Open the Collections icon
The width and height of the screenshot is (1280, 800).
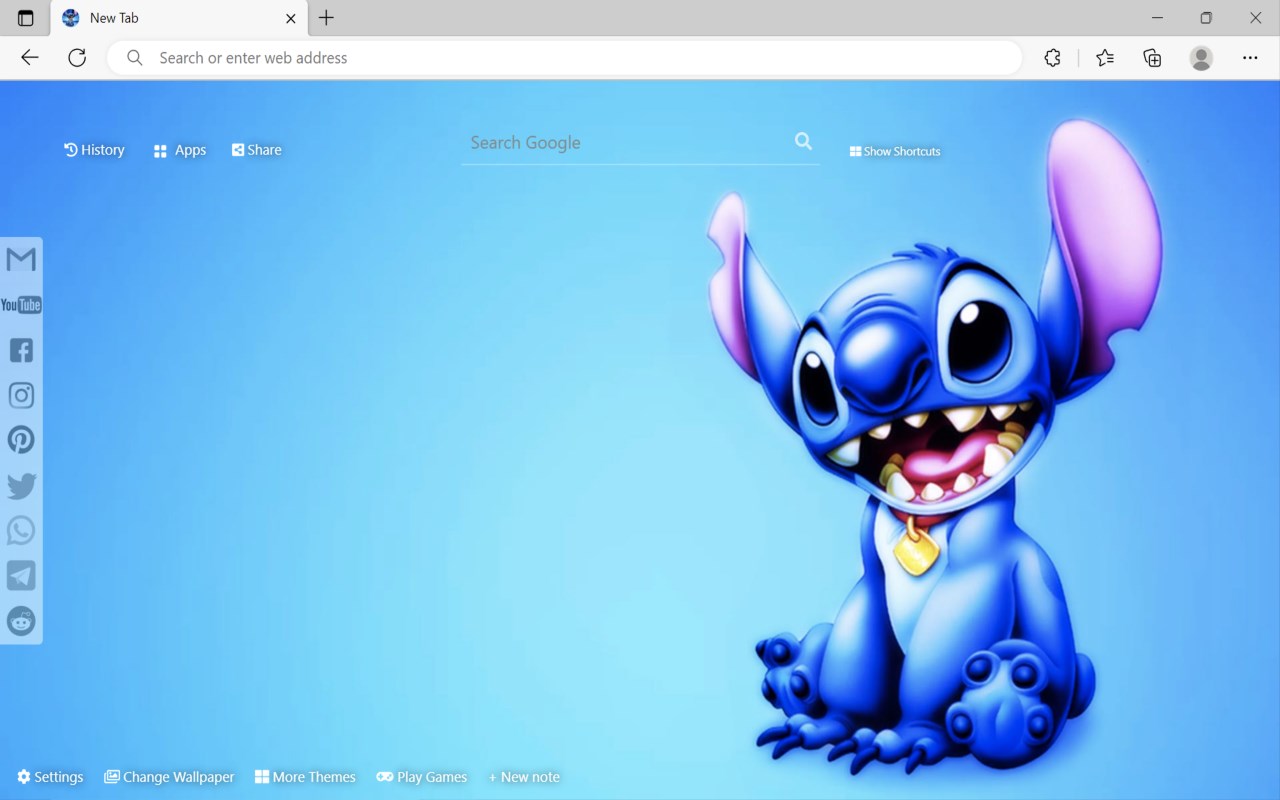click(1152, 58)
